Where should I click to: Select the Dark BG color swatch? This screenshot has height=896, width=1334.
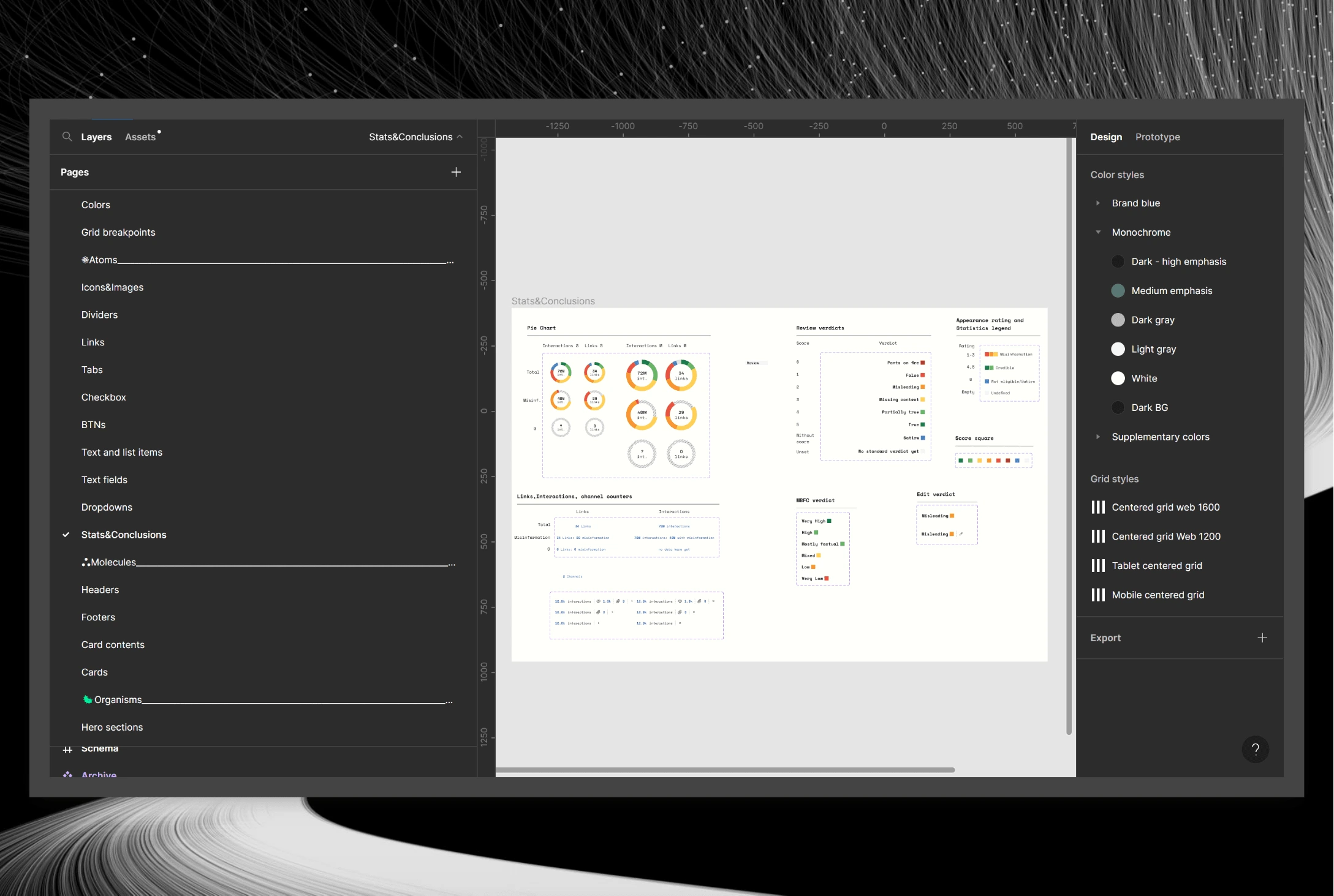coord(1118,407)
